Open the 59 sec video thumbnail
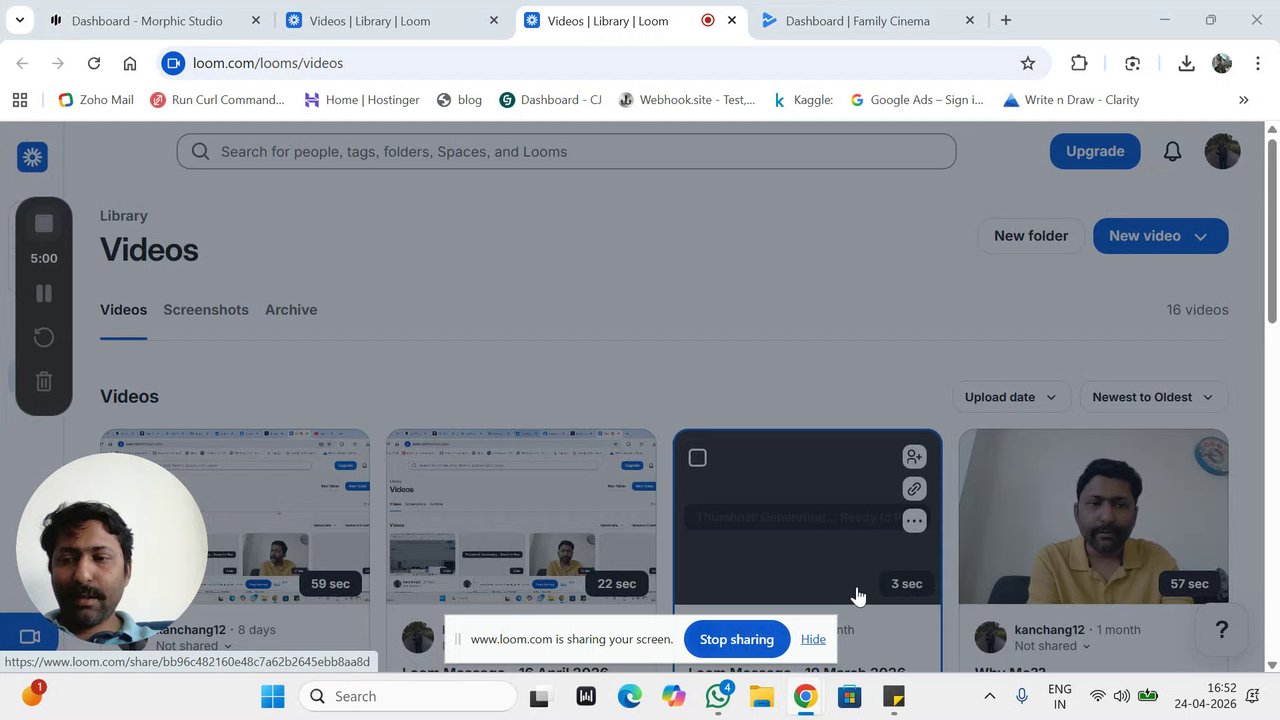This screenshot has height=720, width=1280. pos(235,517)
